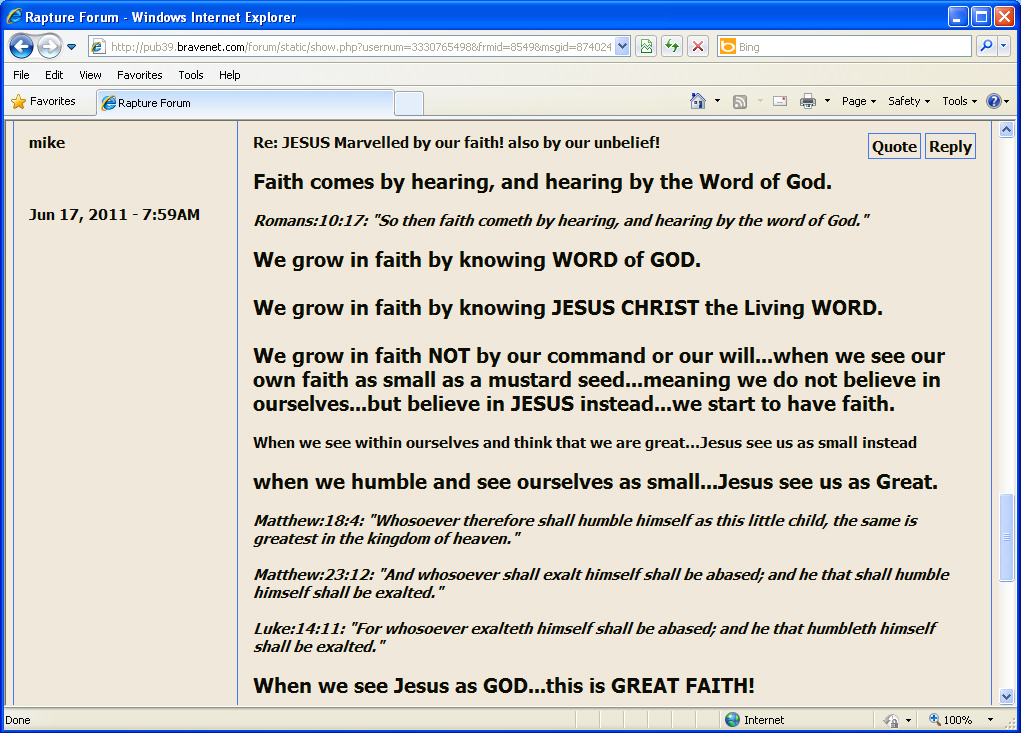Open the Tools menu in menu bar
The width and height of the screenshot is (1021, 733).
191,75
